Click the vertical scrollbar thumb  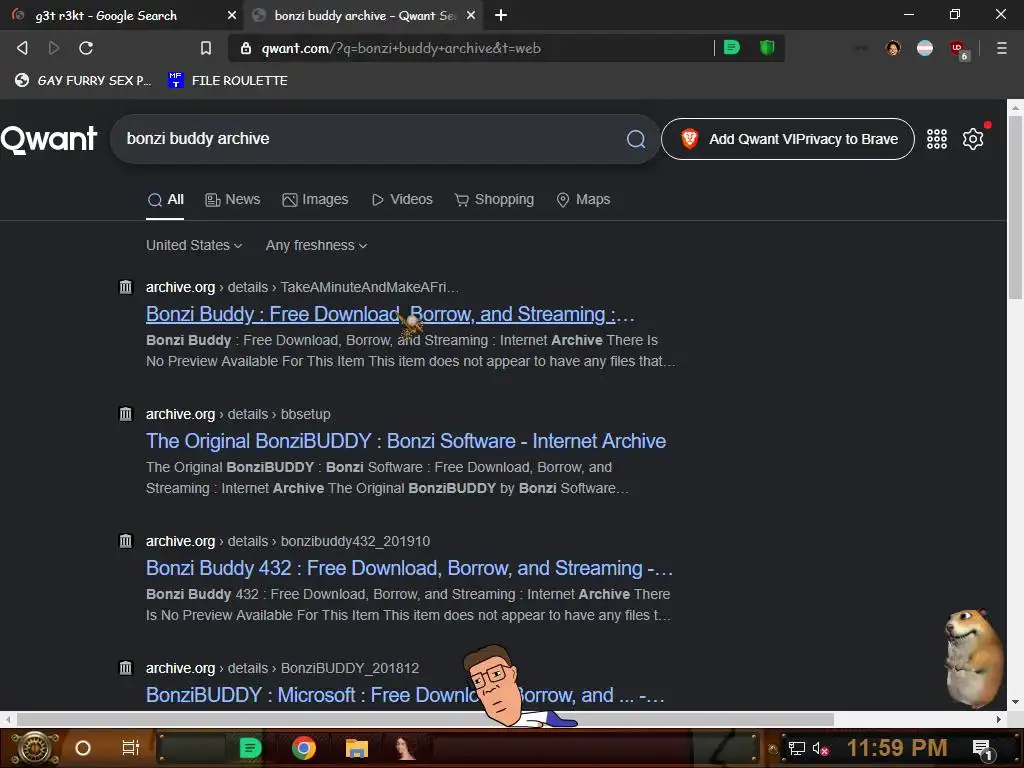point(1015,206)
